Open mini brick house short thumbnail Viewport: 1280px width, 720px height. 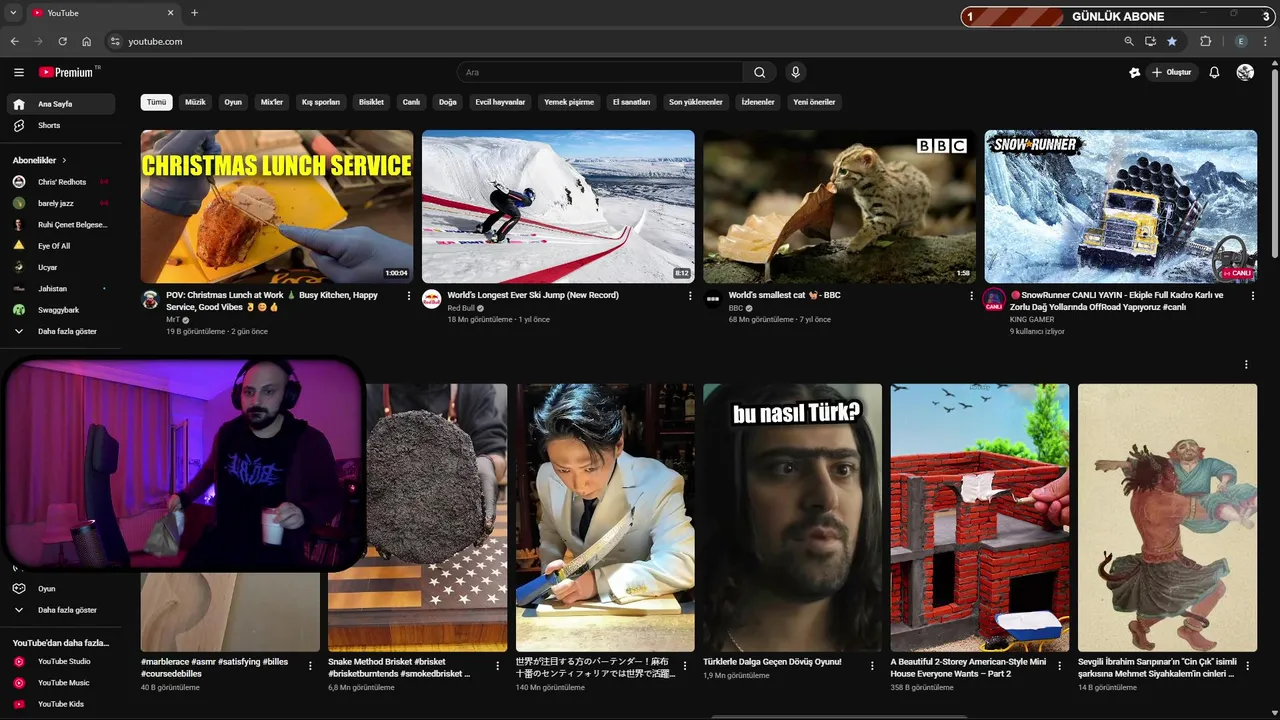coord(980,518)
